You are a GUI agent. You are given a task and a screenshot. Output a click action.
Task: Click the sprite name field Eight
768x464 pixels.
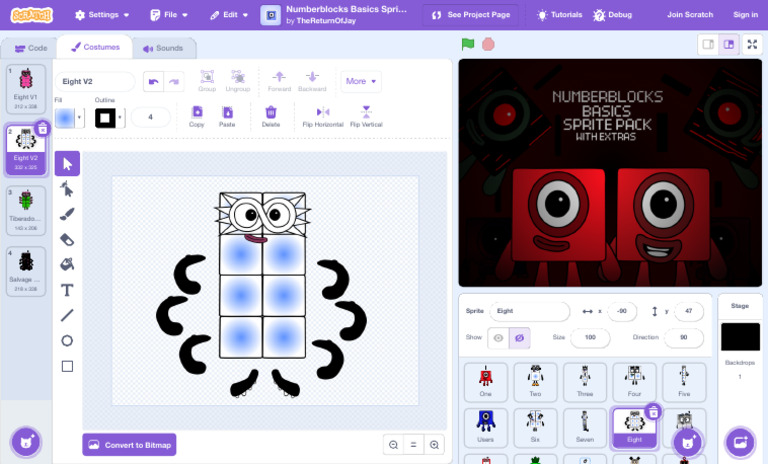529,311
